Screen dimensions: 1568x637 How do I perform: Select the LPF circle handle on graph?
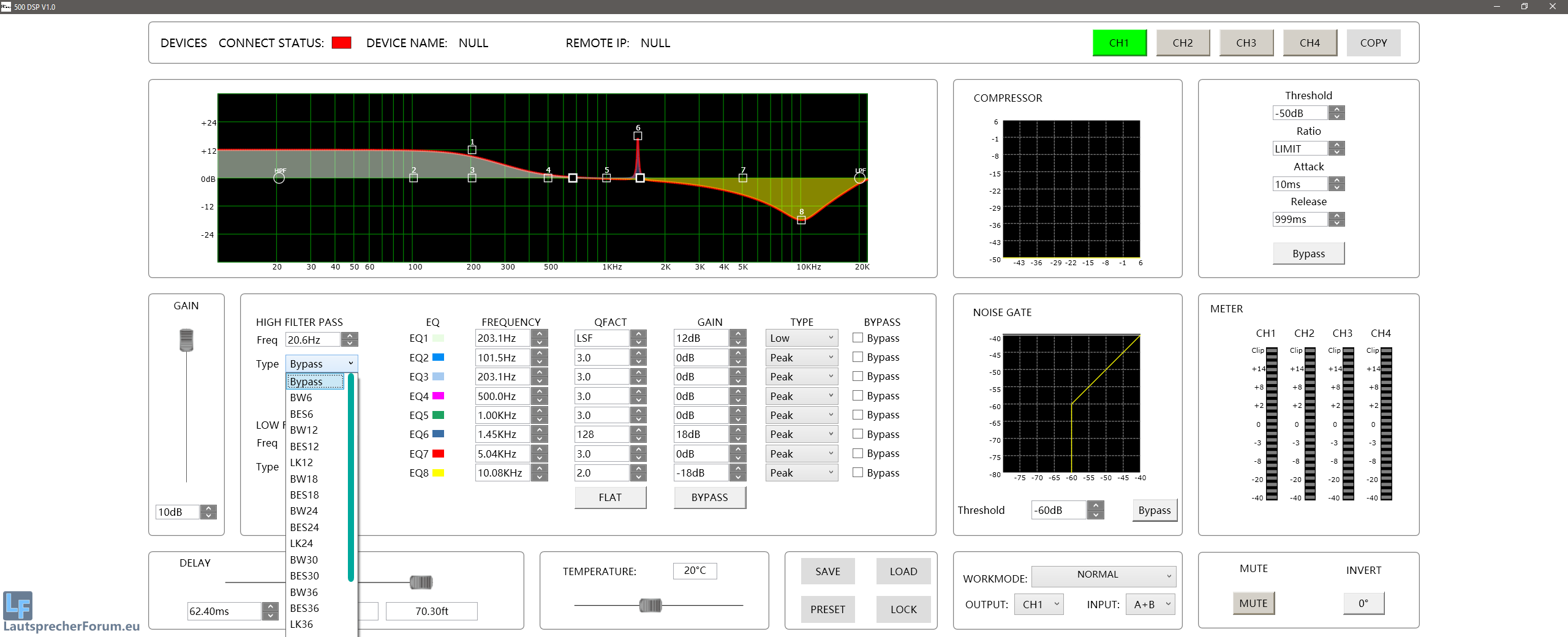(860, 178)
